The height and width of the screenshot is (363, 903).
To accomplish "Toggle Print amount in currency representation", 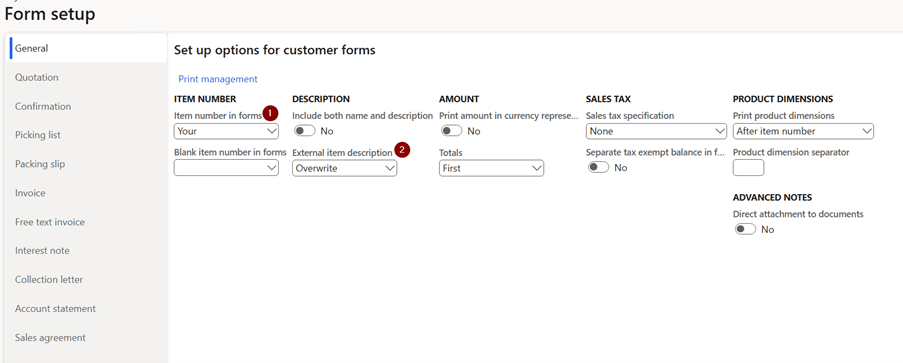I will tap(452, 131).
